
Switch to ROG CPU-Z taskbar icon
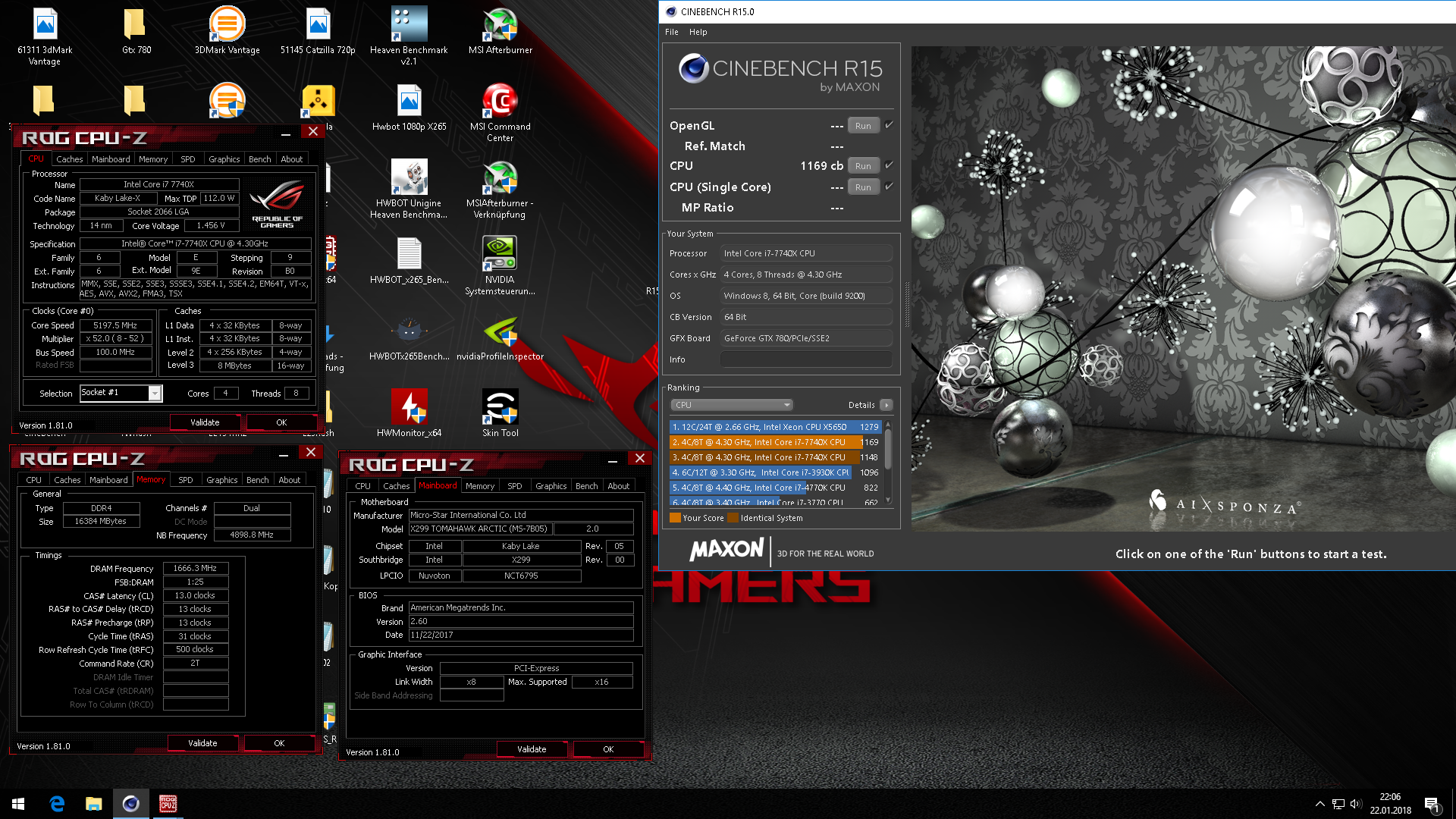(x=168, y=804)
